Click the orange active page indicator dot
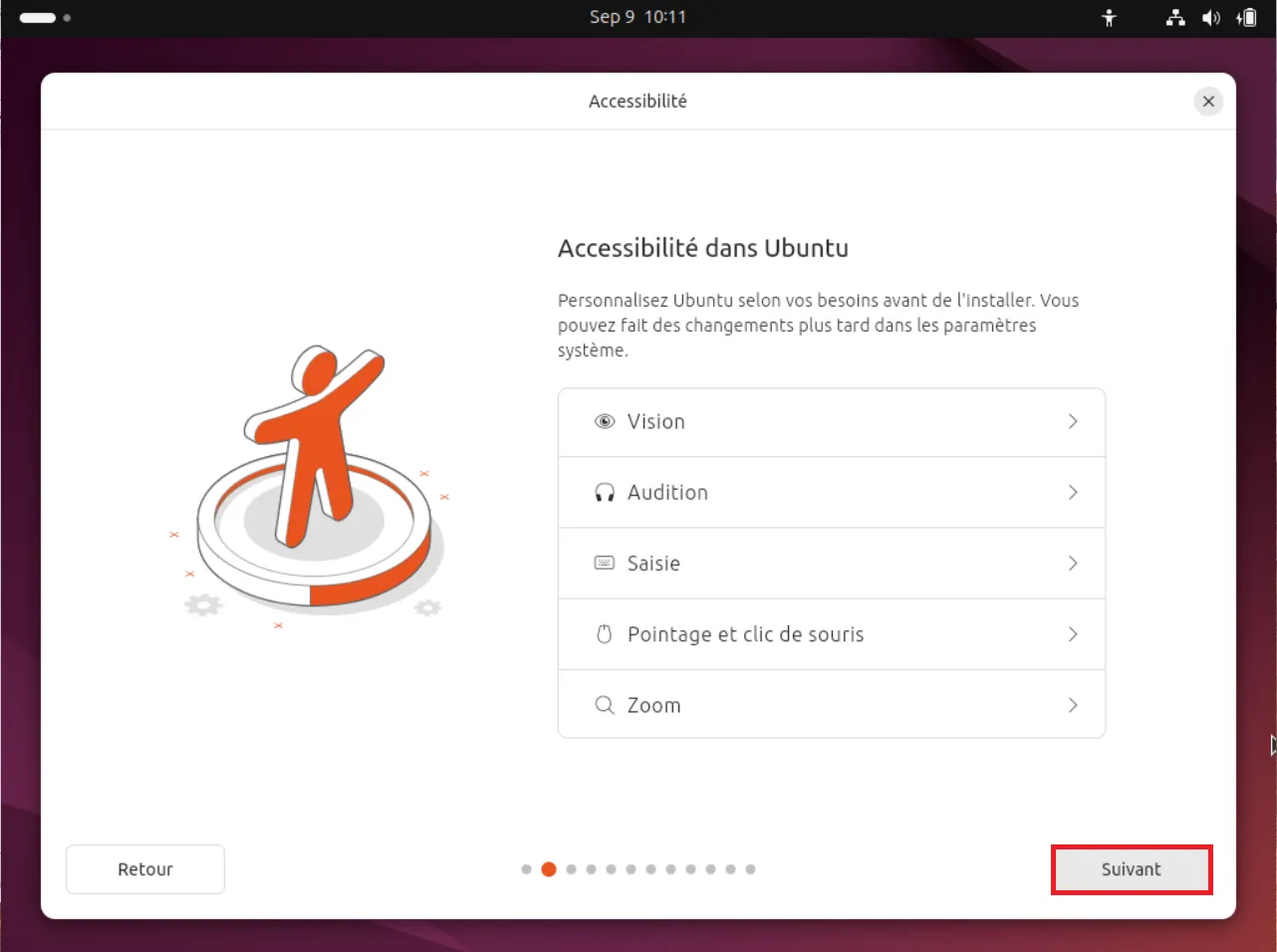Viewport: 1277px width, 952px height. click(549, 869)
